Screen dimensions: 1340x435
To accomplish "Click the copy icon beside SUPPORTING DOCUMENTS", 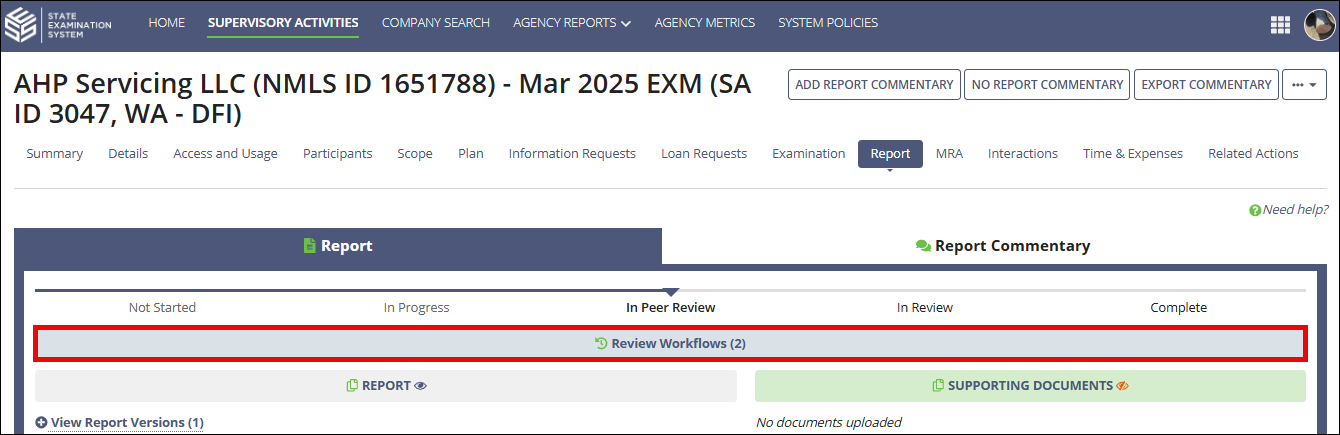I will [x=938, y=385].
